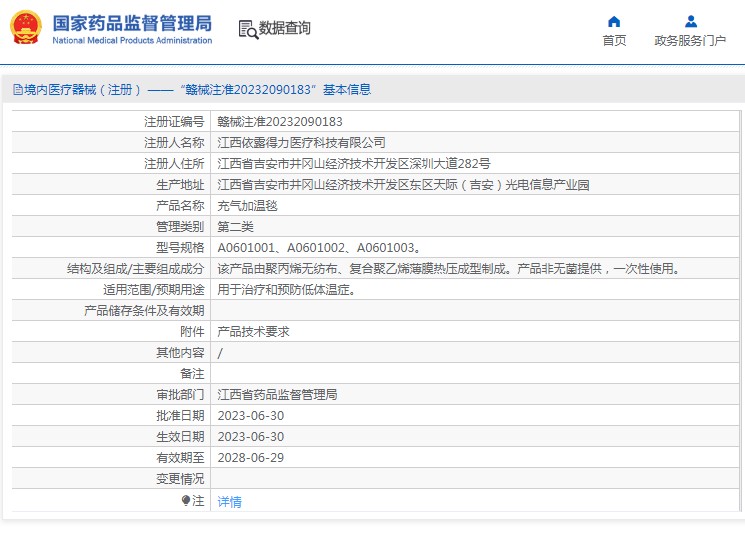Select the 附件 label
This screenshot has height=533, width=745.
click(x=192, y=332)
